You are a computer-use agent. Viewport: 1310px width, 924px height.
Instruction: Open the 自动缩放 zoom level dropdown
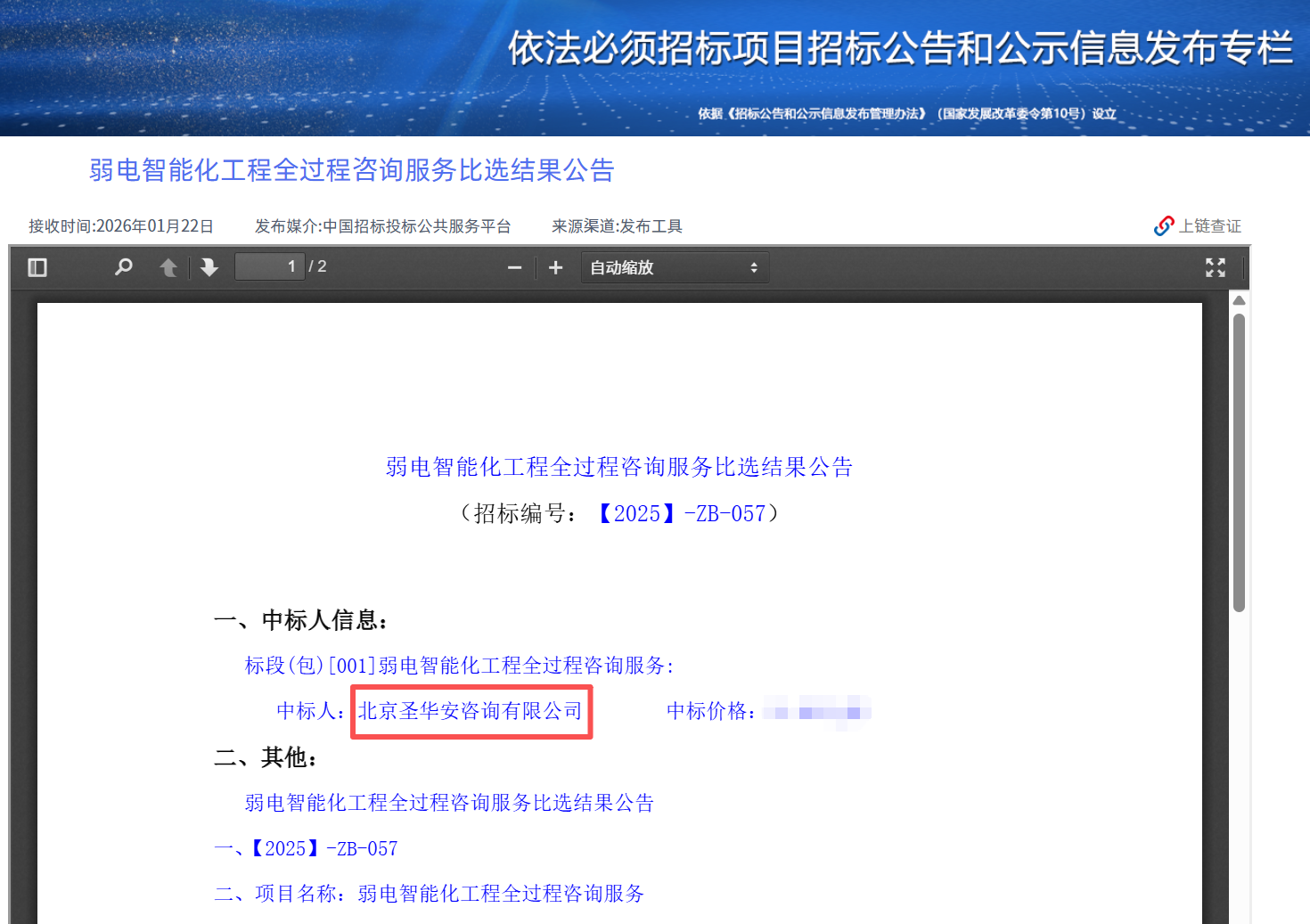click(675, 266)
